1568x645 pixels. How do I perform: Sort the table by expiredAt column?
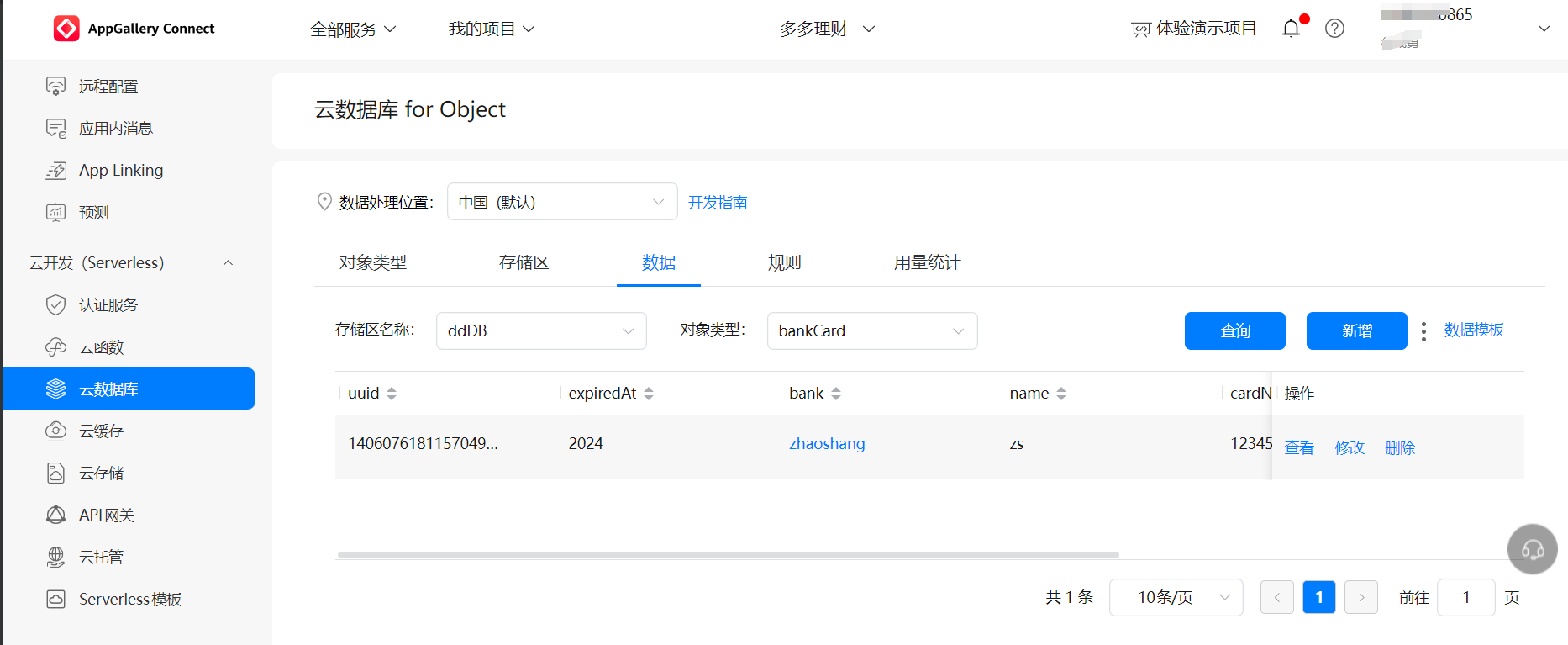[x=649, y=394]
